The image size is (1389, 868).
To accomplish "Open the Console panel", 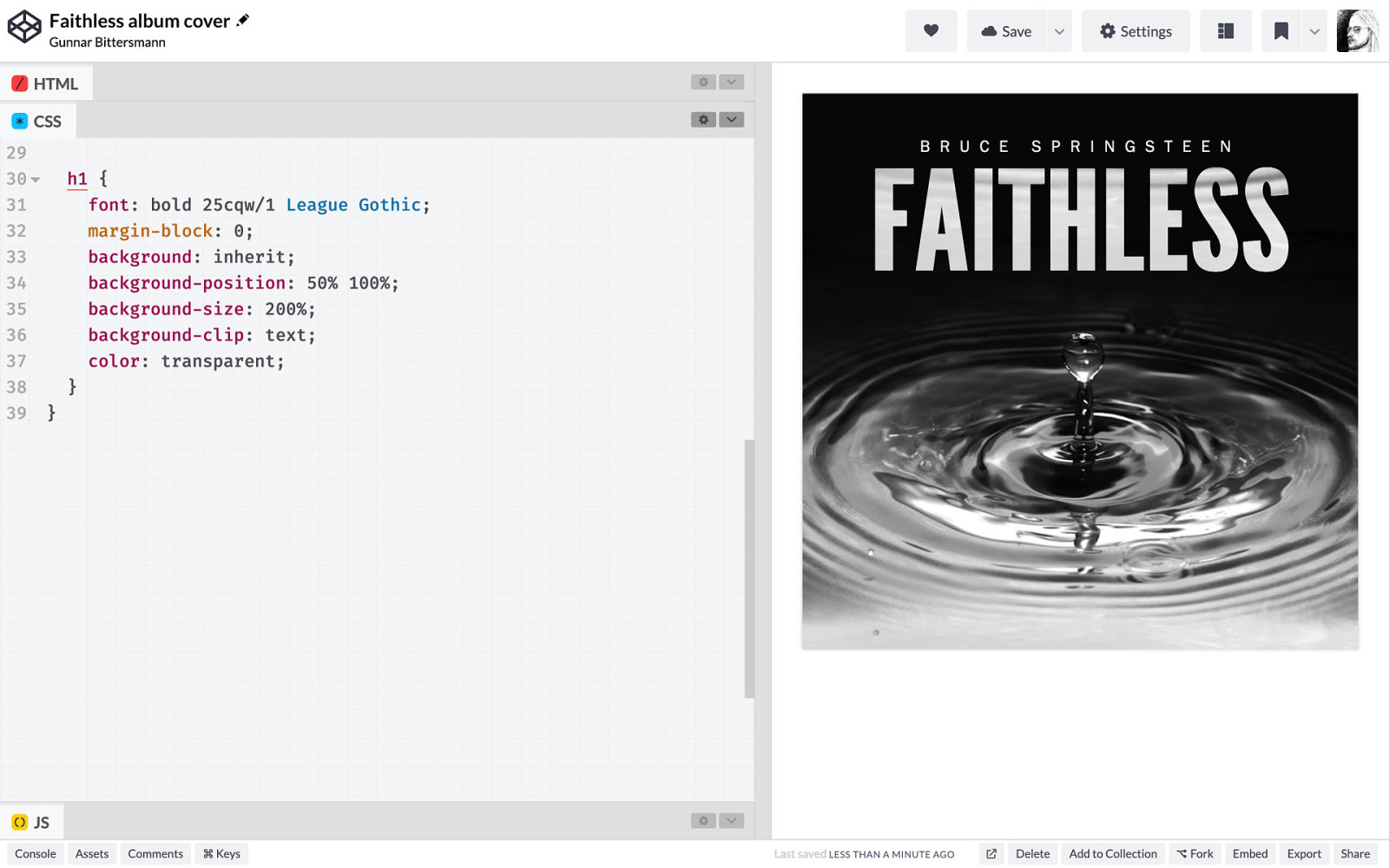I will 35,854.
